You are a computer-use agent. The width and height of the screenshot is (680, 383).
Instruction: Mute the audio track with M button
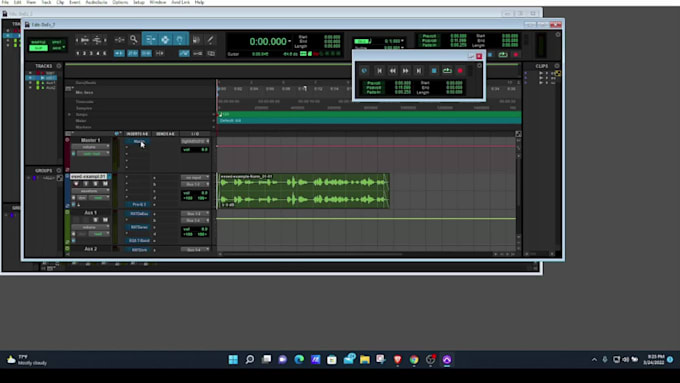click(105, 184)
